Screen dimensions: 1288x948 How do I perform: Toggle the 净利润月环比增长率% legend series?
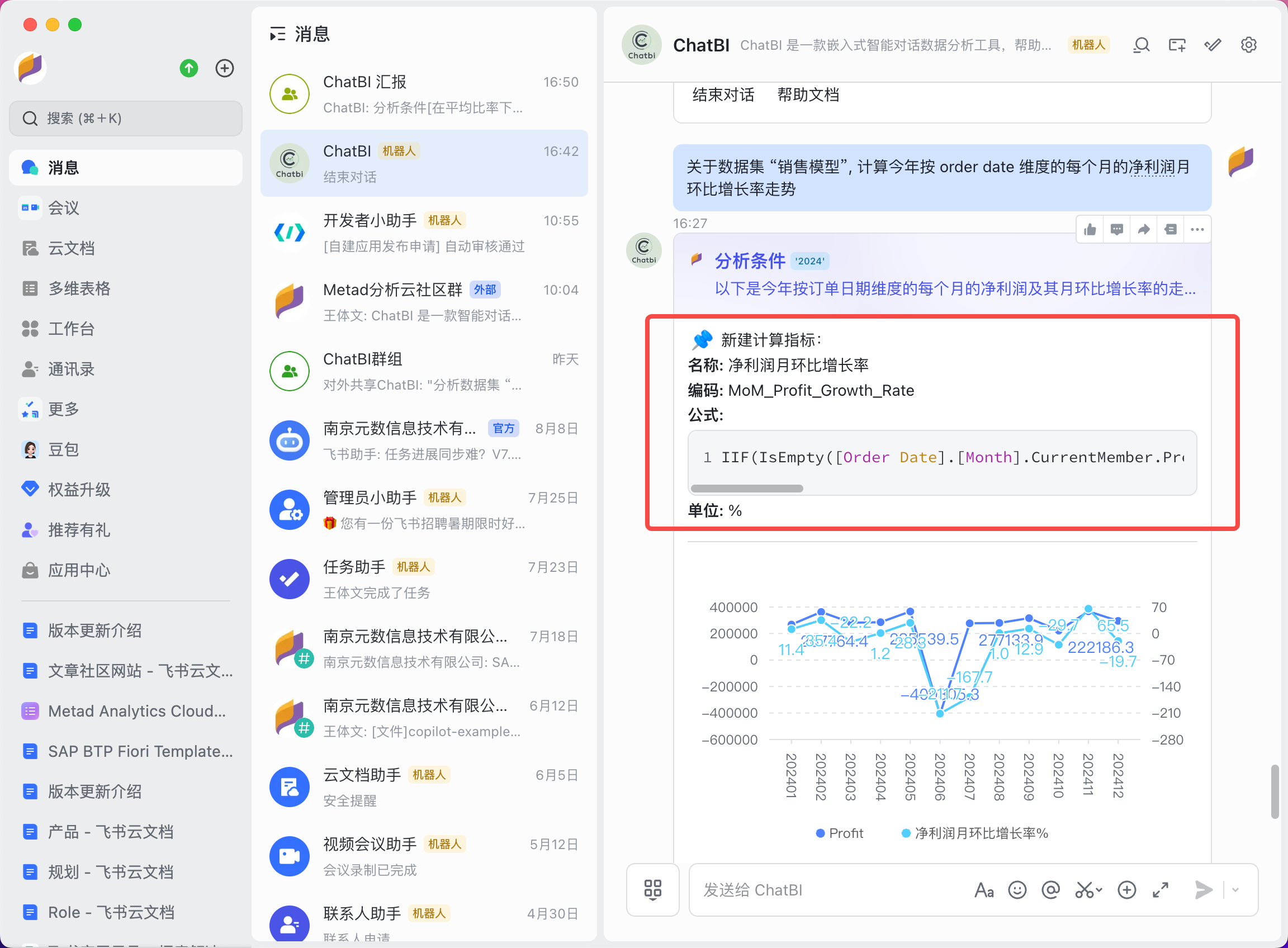coord(974,833)
